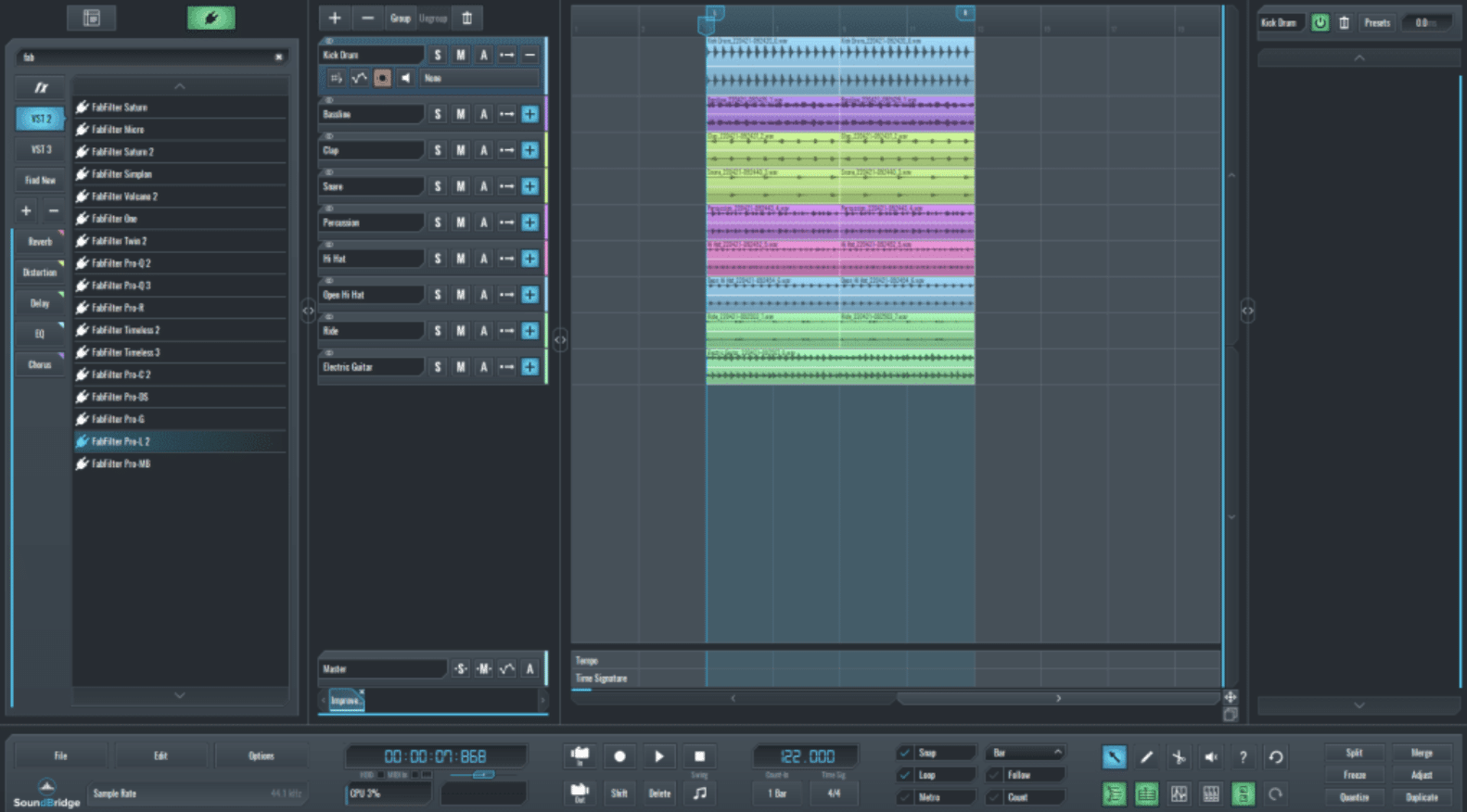Click the Shift button
Image resolution: width=1467 pixels, height=812 pixels.
[619, 793]
